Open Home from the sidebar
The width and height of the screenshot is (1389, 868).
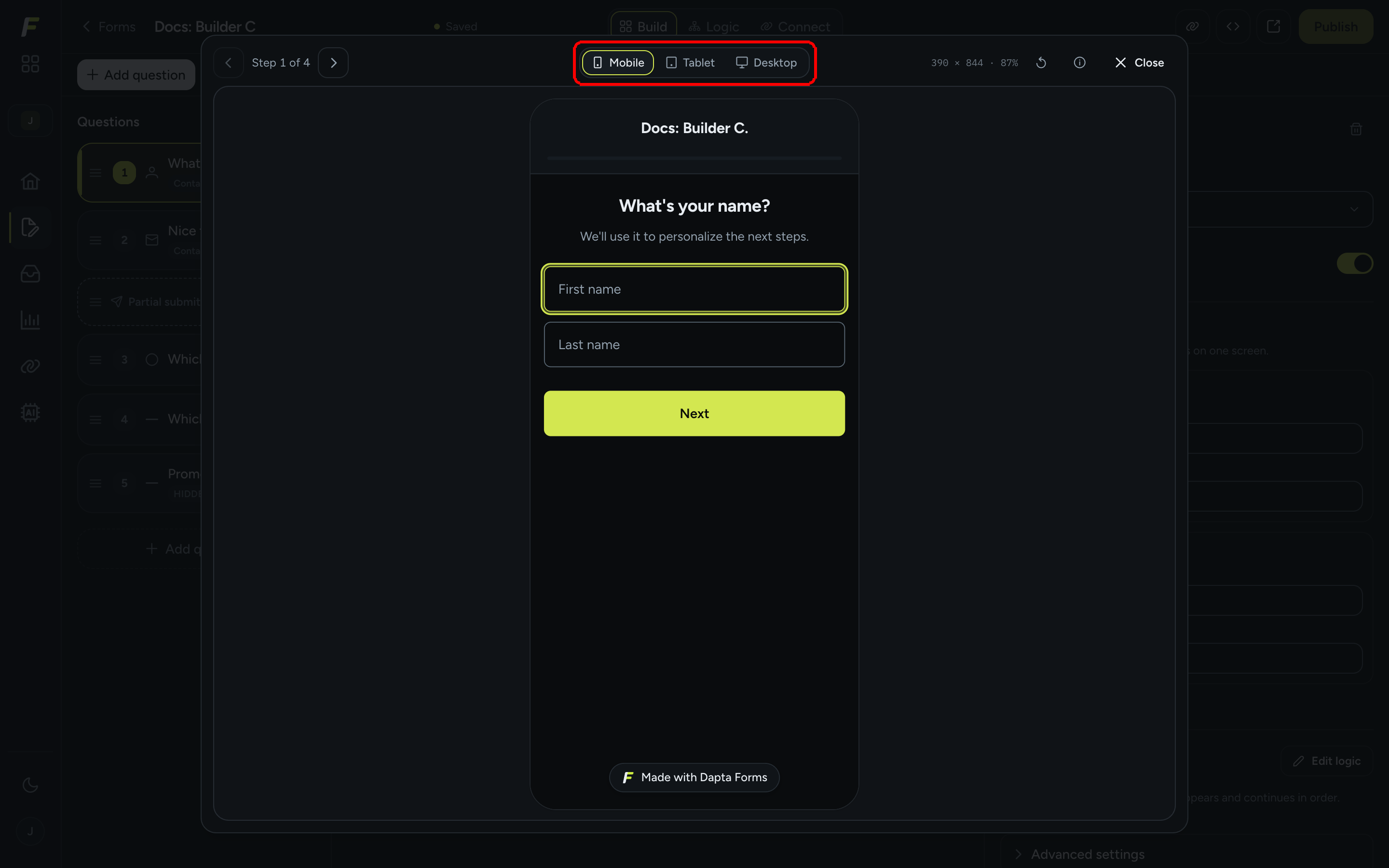[x=30, y=181]
